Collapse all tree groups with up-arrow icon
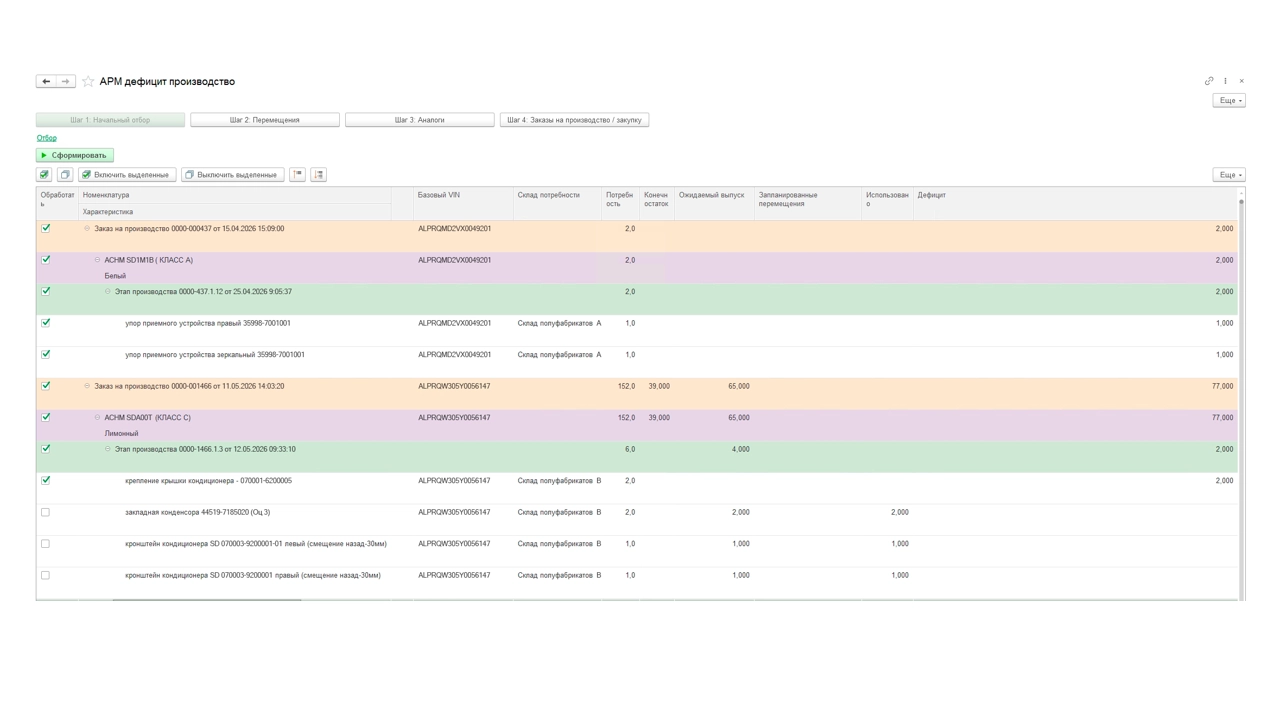This screenshot has width=1280, height=720. pyautogui.click(x=298, y=175)
